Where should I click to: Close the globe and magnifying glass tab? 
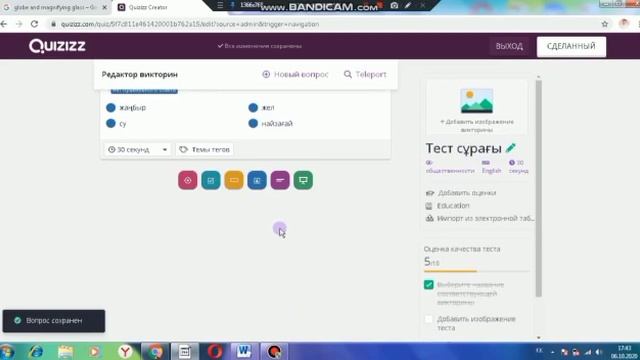pyautogui.click(x=104, y=7)
